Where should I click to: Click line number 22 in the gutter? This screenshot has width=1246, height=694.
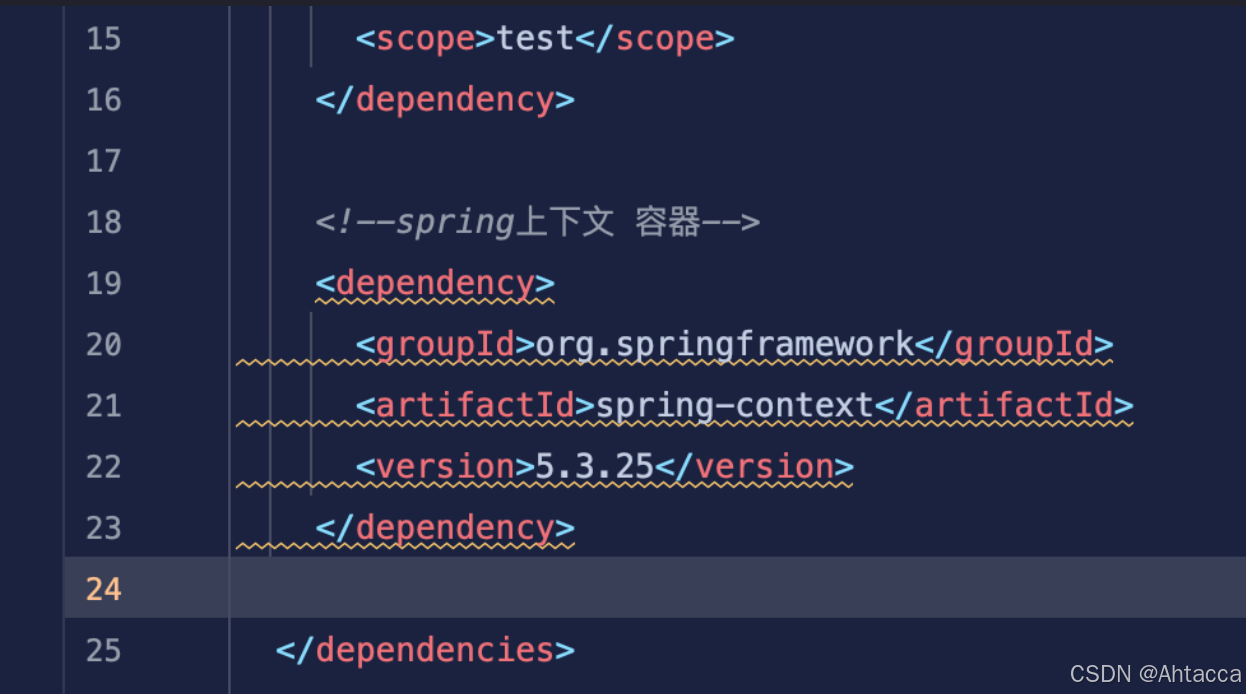(103, 467)
